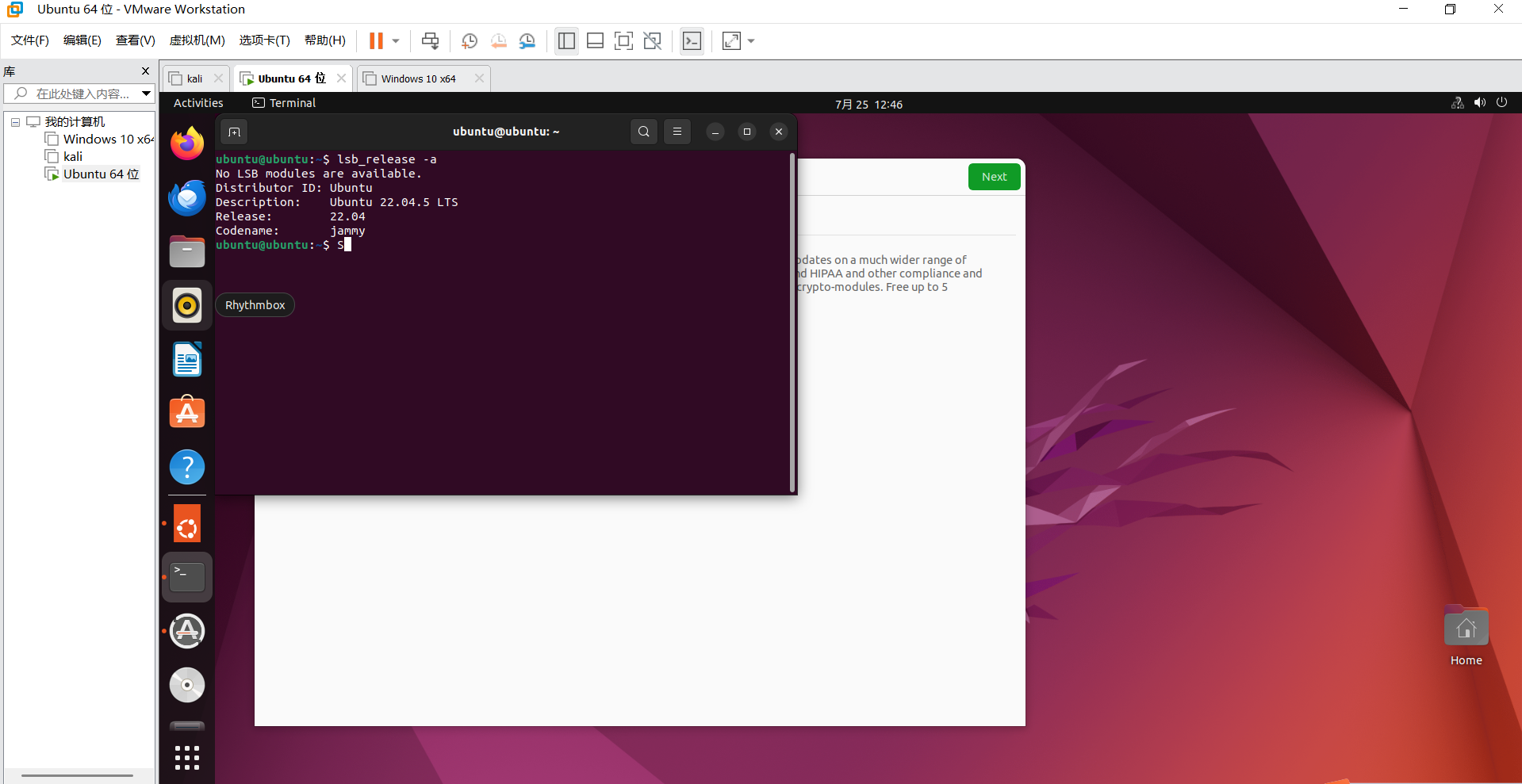Click the terminal vertical scrollbar
The image size is (1522, 784).
(792, 321)
